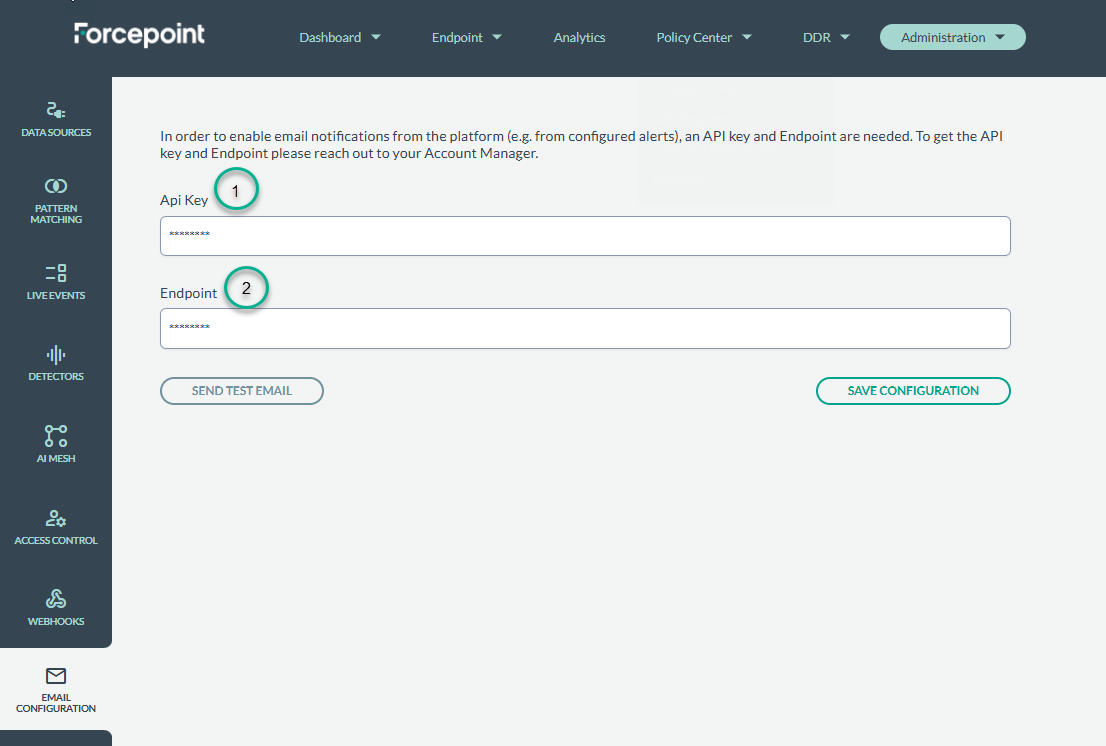Click the email notifications instruction paragraph
The width and height of the screenshot is (1106, 746).
tap(582, 145)
